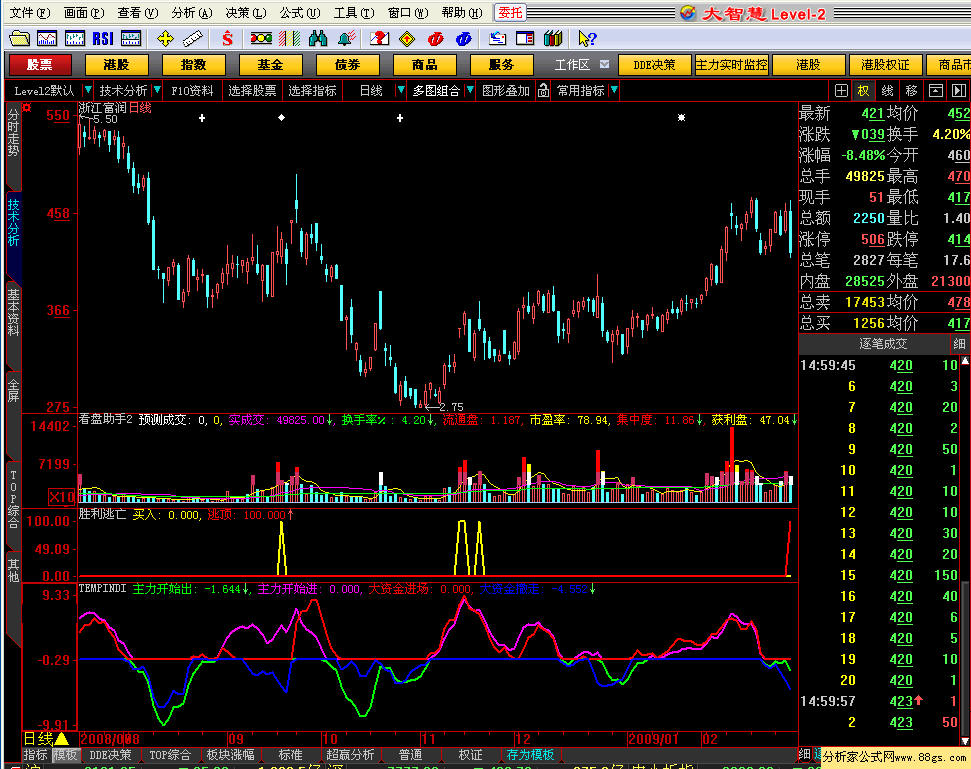The width and height of the screenshot is (971, 769).
Task: Expand the 常用指标 dropdown arrow
Action: (x=614, y=90)
